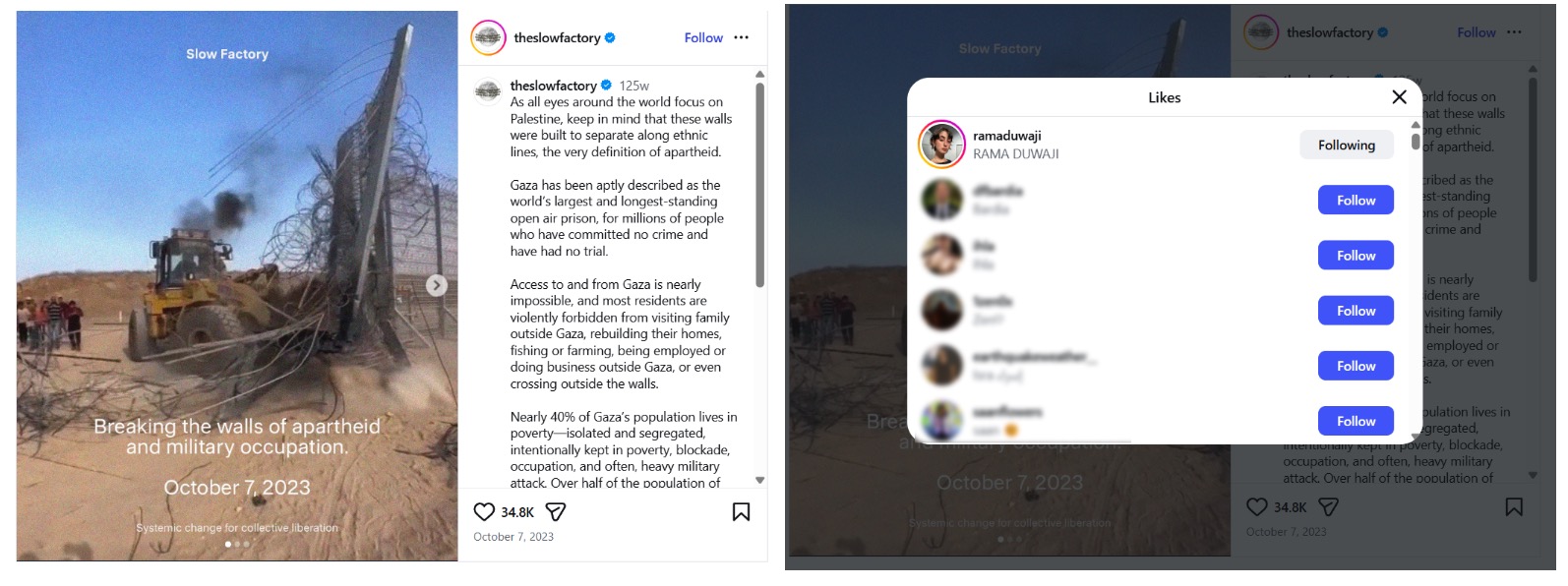Screen dimensions: 1568x586
Task: Open the three-dot more options menu in the undimmed post
Action: coord(741,37)
